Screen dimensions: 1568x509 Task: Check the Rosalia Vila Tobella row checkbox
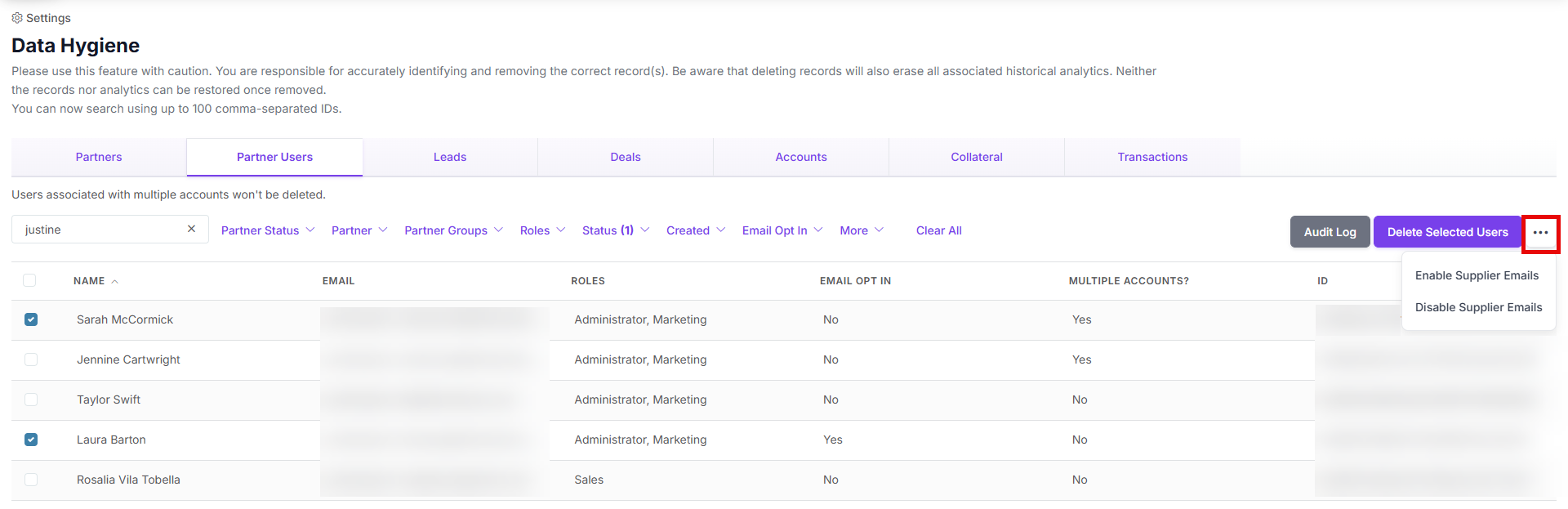[31, 480]
